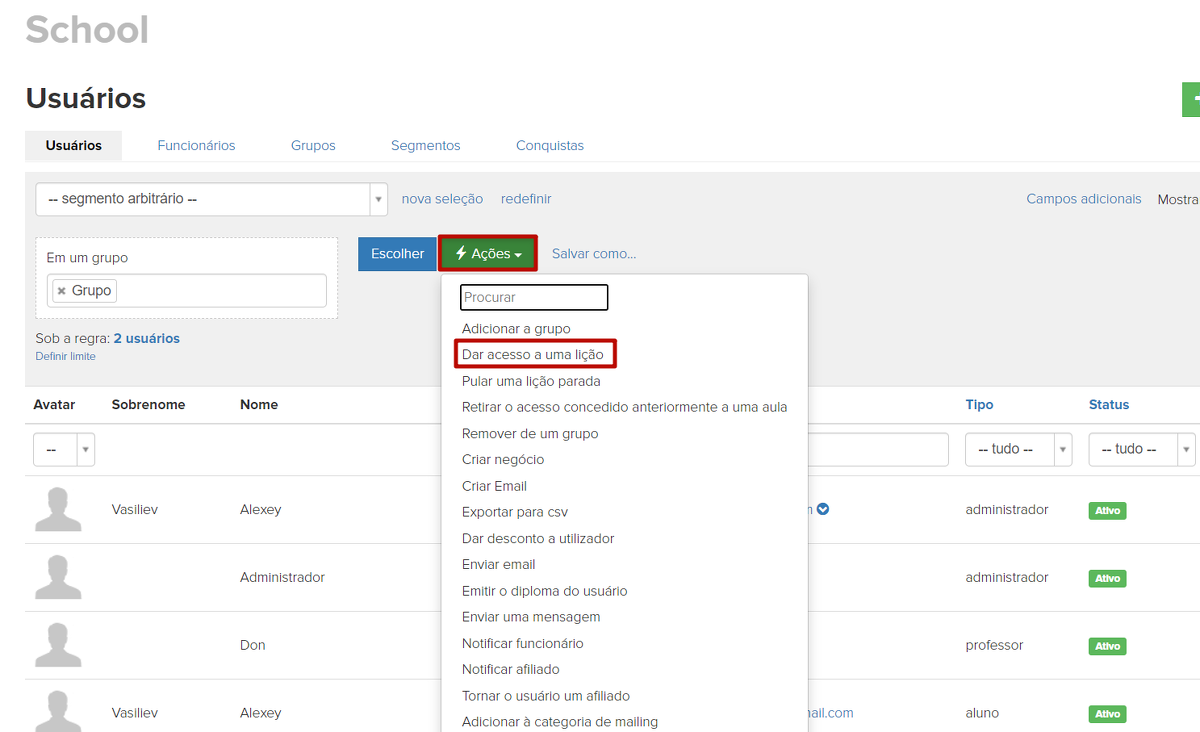Open the '2 usuários' link
Viewport: 1200px width, 732px height.
[146, 338]
